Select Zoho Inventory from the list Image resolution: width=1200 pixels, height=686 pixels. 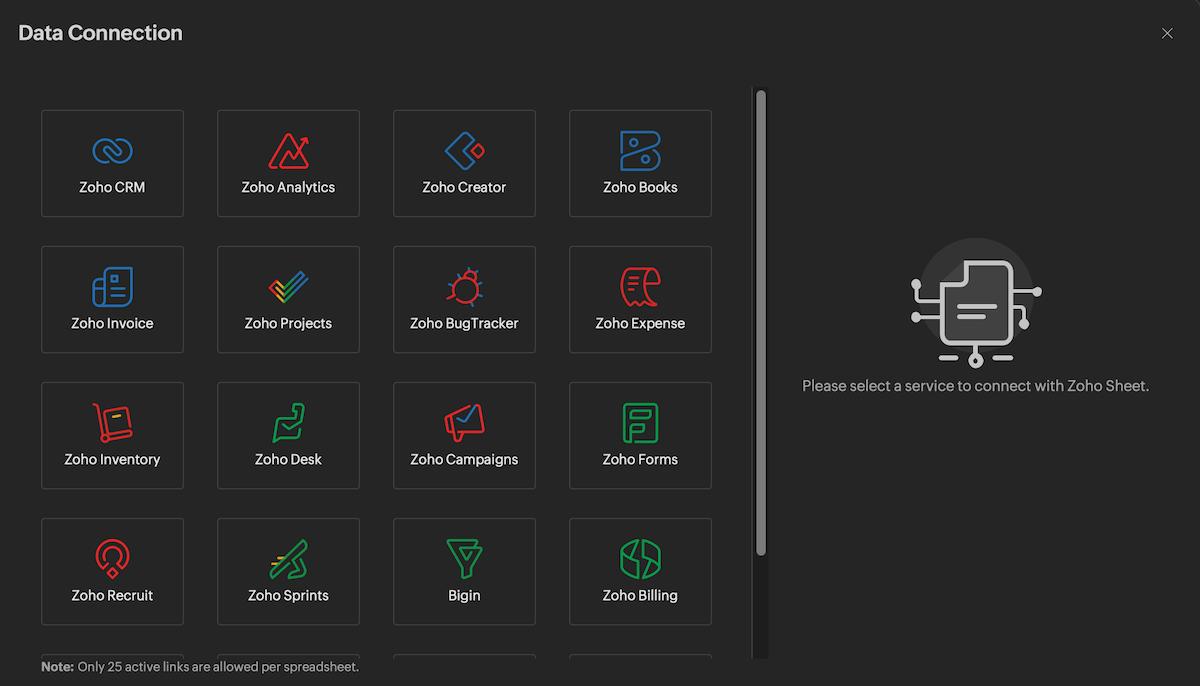coord(112,435)
